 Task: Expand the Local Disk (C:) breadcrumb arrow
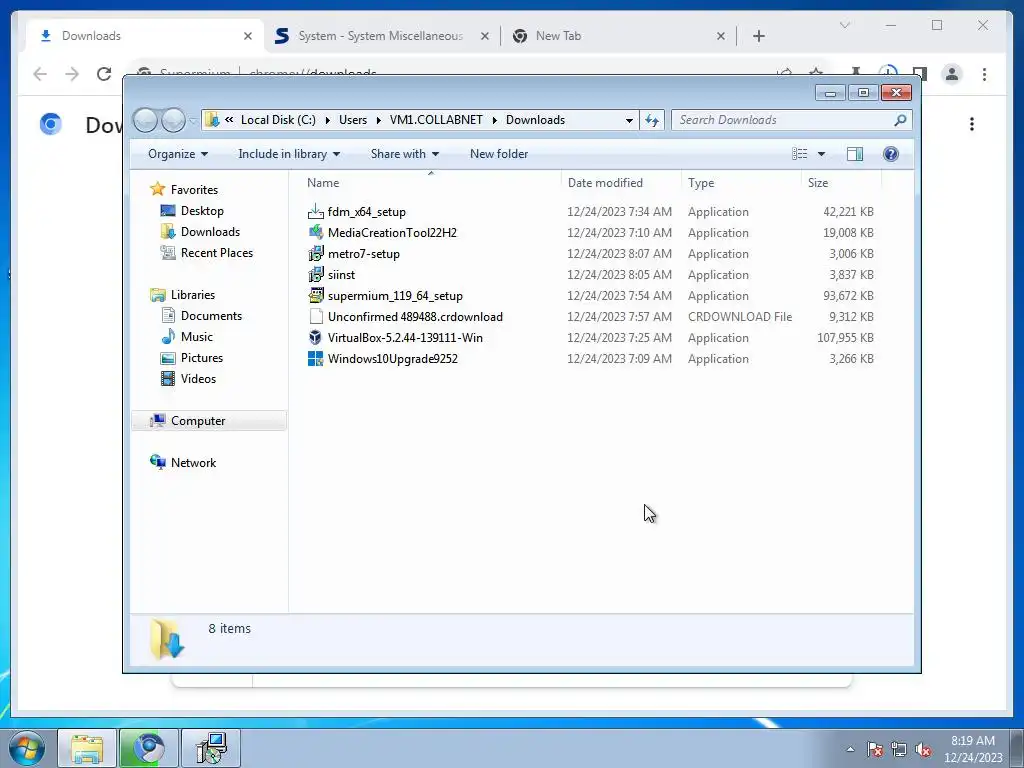pyautogui.click(x=327, y=120)
